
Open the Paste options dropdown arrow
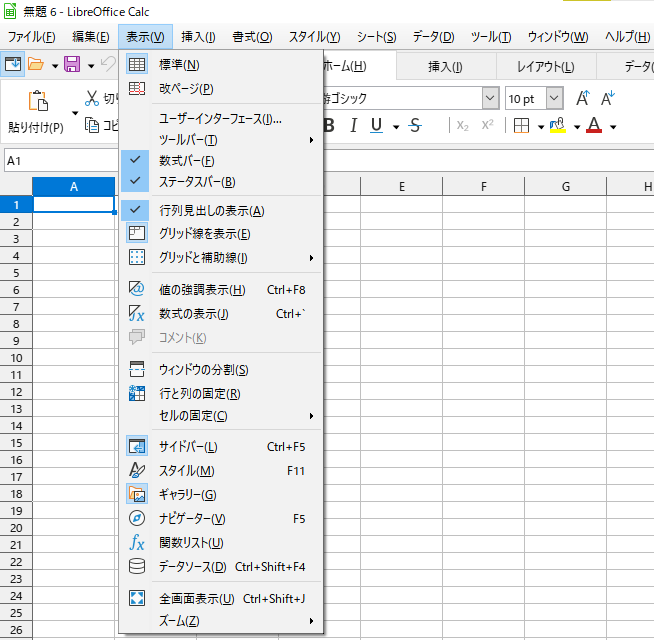tap(75, 113)
